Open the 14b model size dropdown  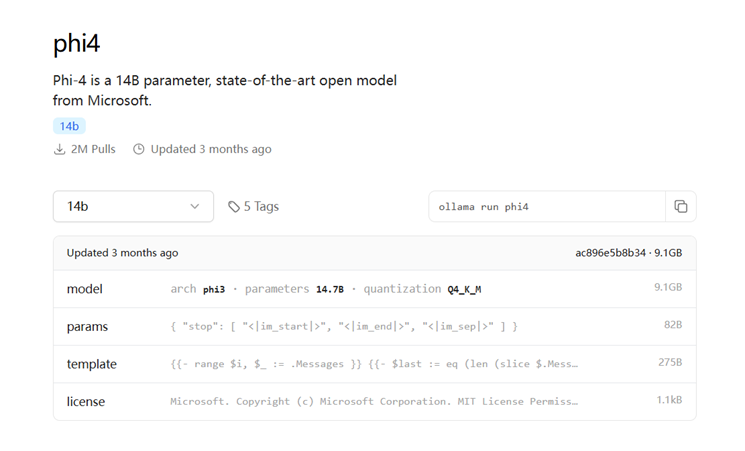133,207
